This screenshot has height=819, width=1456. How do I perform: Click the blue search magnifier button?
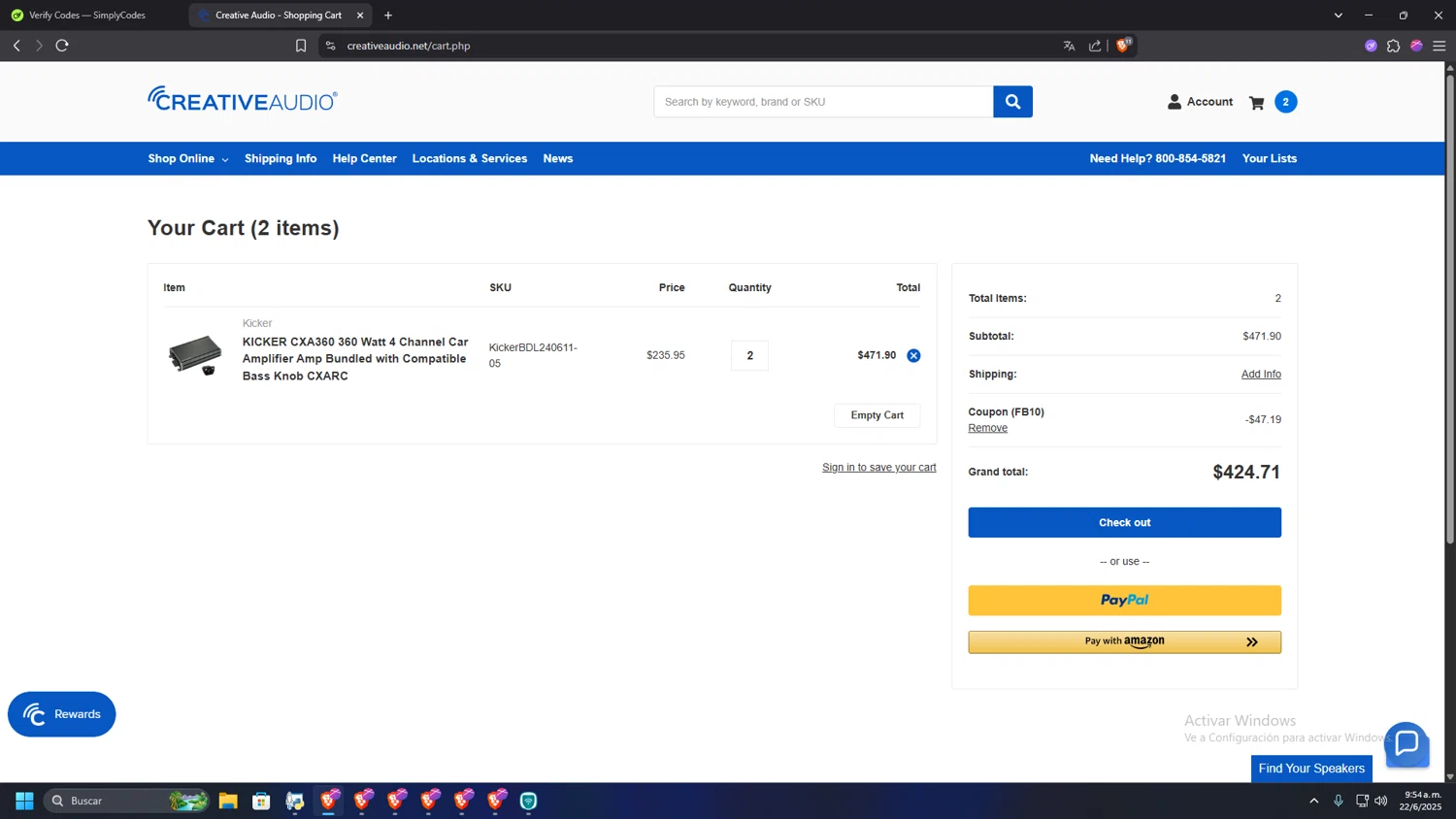(1012, 102)
